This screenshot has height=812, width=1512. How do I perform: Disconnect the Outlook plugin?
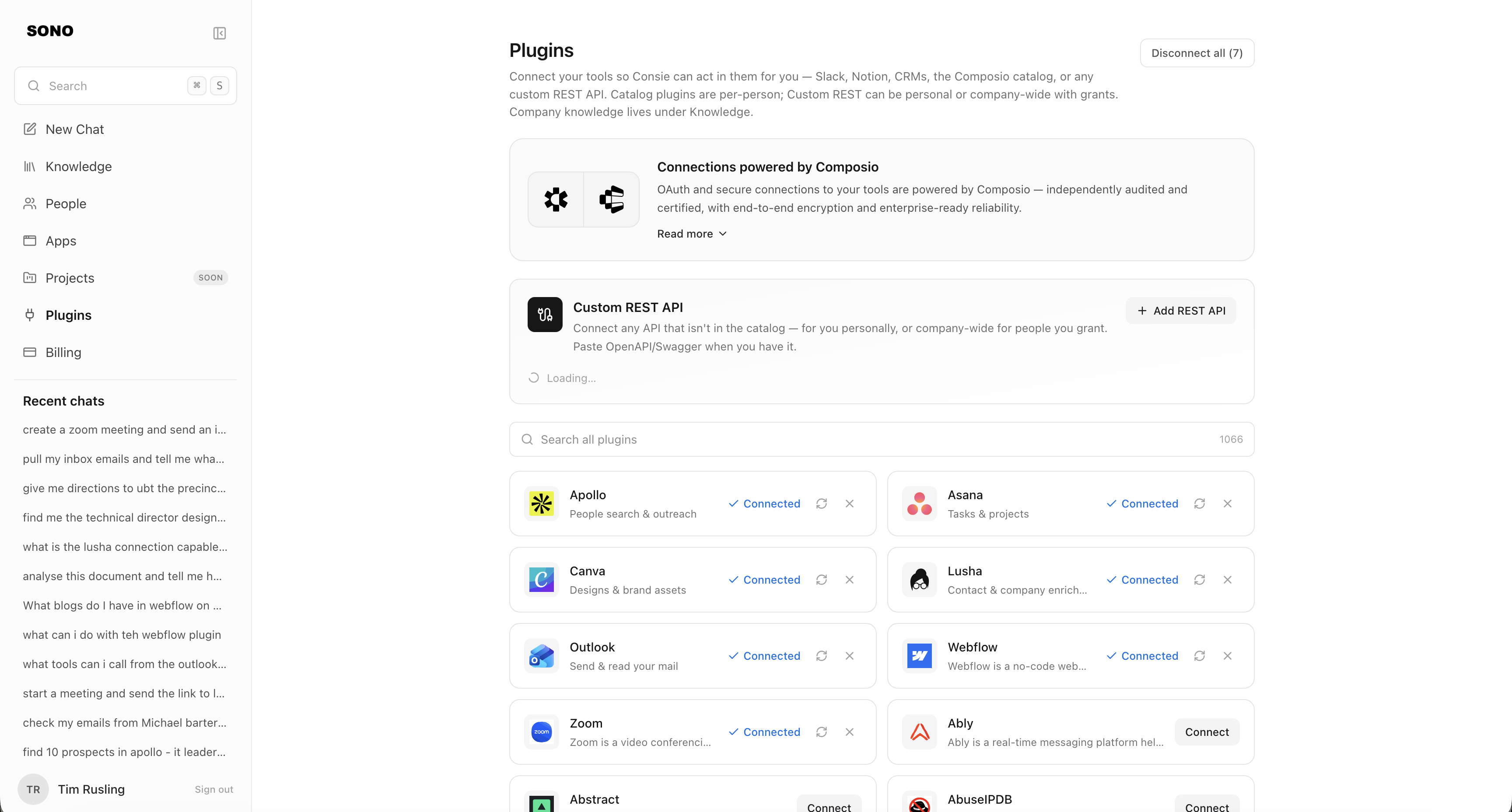pos(849,656)
